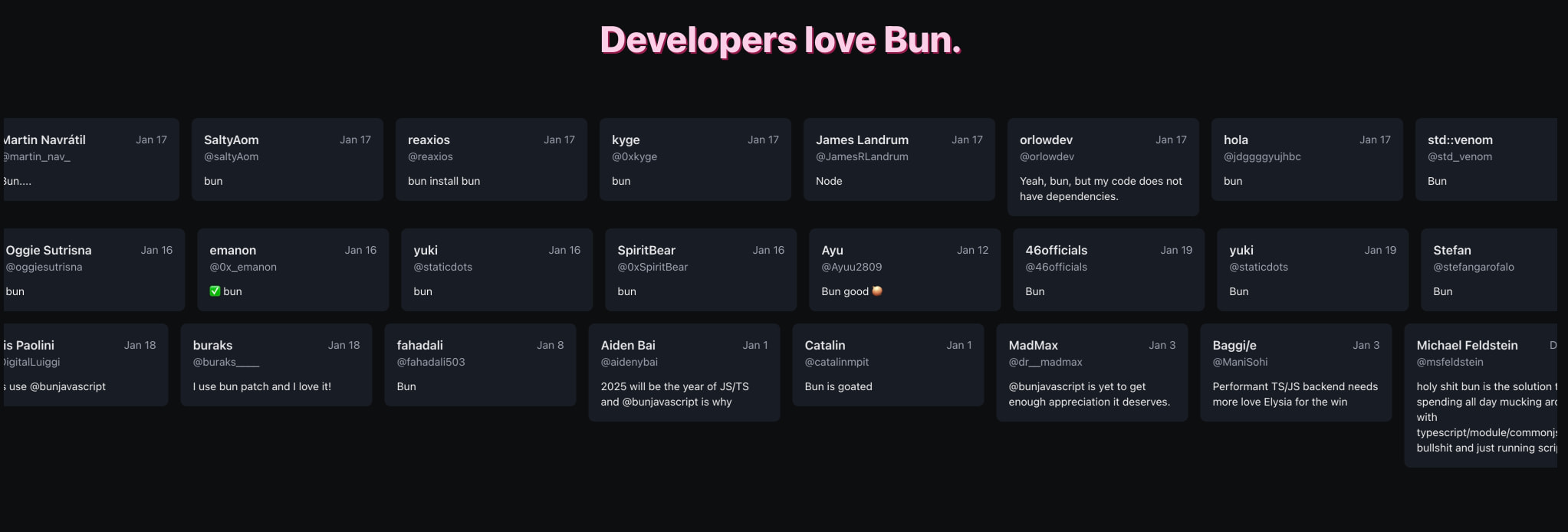Image resolution: width=1568 pixels, height=532 pixels.
Task: Open Martin Navrátil's tweet card
Action: [x=91, y=159]
